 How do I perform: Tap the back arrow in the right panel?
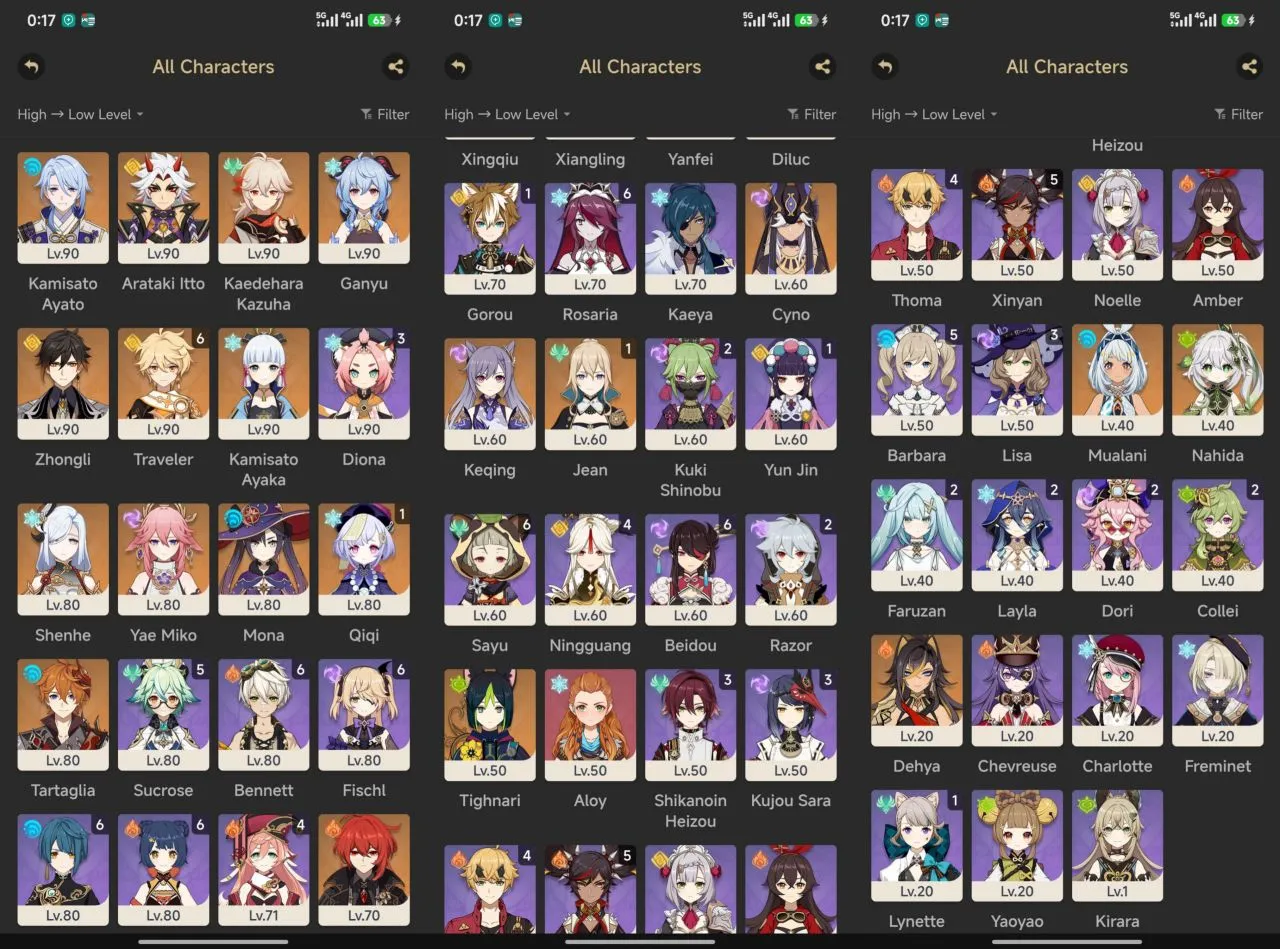point(885,67)
